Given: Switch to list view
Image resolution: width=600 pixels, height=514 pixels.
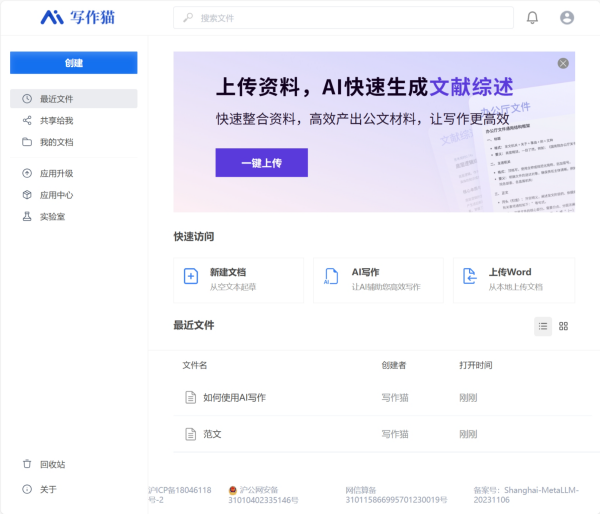Looking at the screenshot, I should (x=543, y=326).
